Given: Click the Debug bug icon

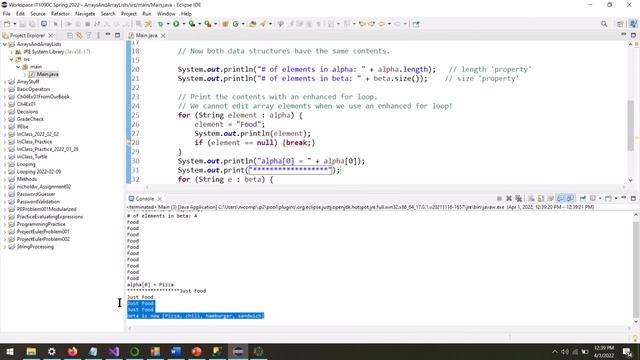Looking at the screenshot, I should coord(160,24).
